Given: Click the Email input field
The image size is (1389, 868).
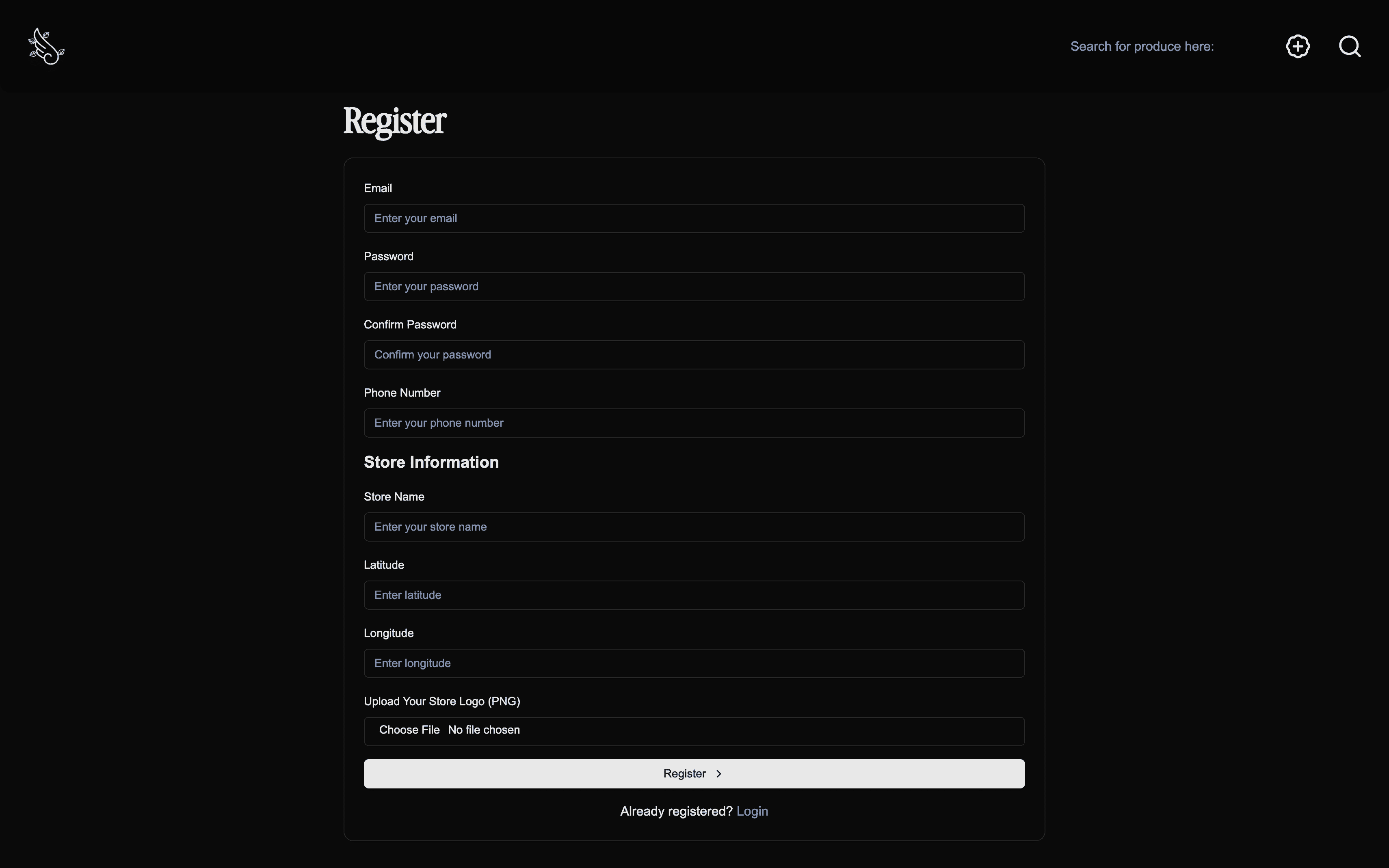Looking at the screenshot, I should (694, 218).
